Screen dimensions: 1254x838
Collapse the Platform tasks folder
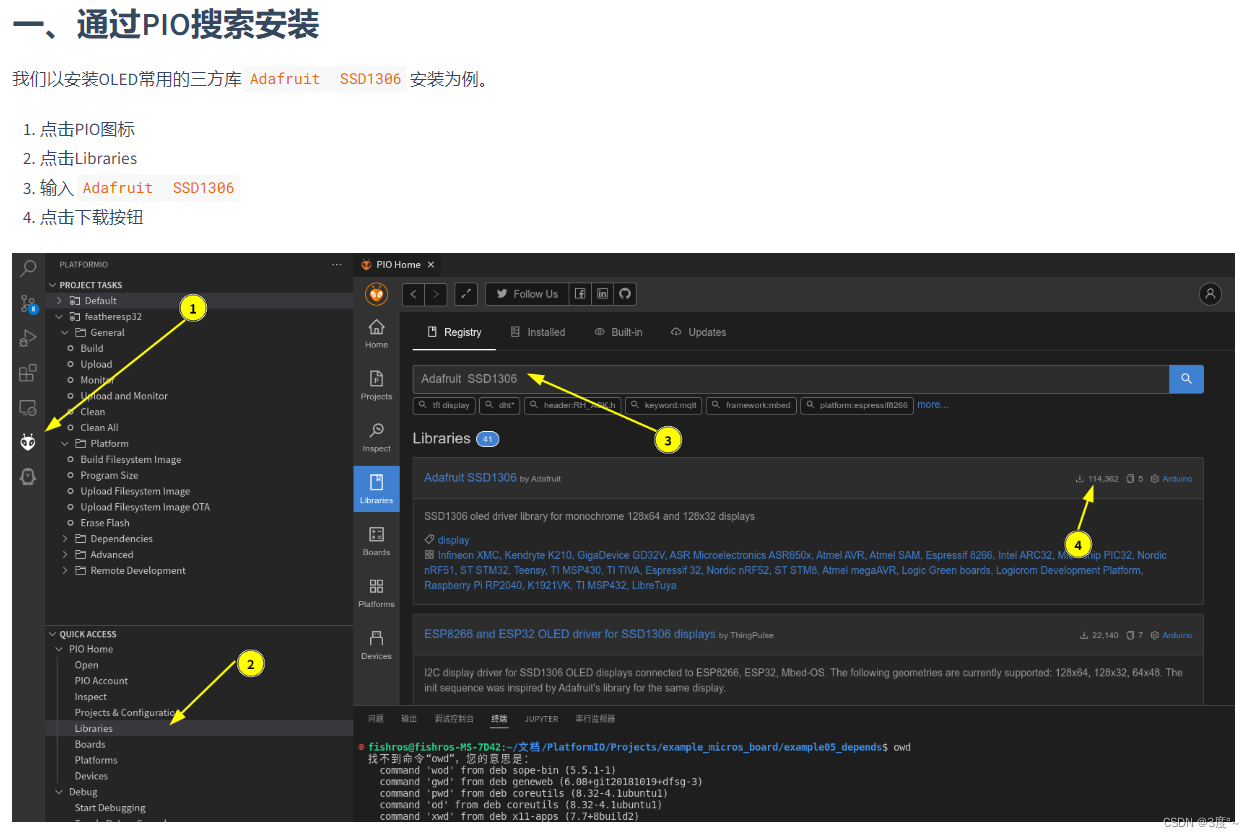pyautogui.click(x=109, y=444)
